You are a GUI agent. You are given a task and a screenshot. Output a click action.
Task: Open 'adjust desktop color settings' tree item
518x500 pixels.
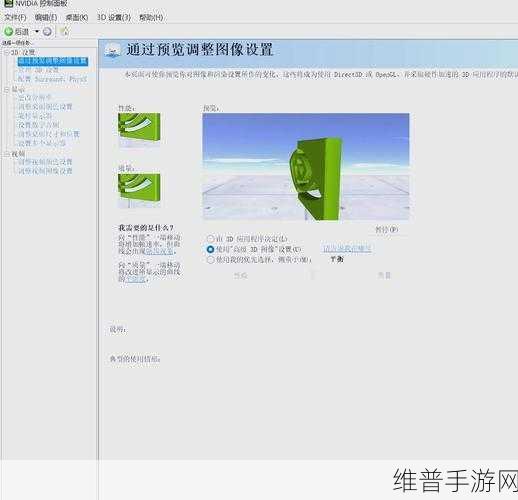tap(45, 107)
